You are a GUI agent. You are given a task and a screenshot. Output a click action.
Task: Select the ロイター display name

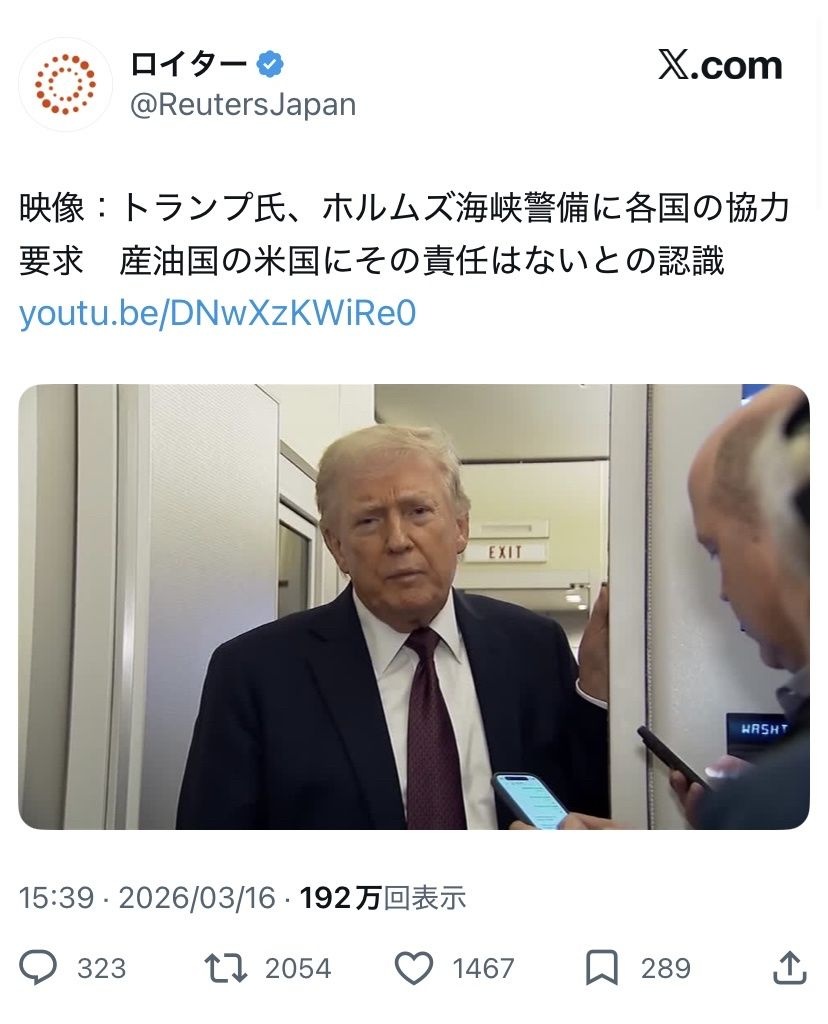189,64
